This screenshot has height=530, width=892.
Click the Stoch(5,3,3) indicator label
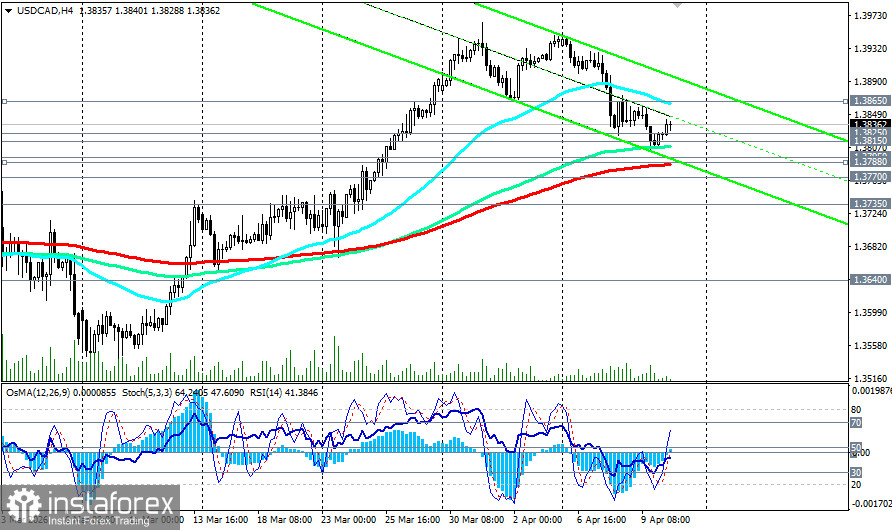148,392
